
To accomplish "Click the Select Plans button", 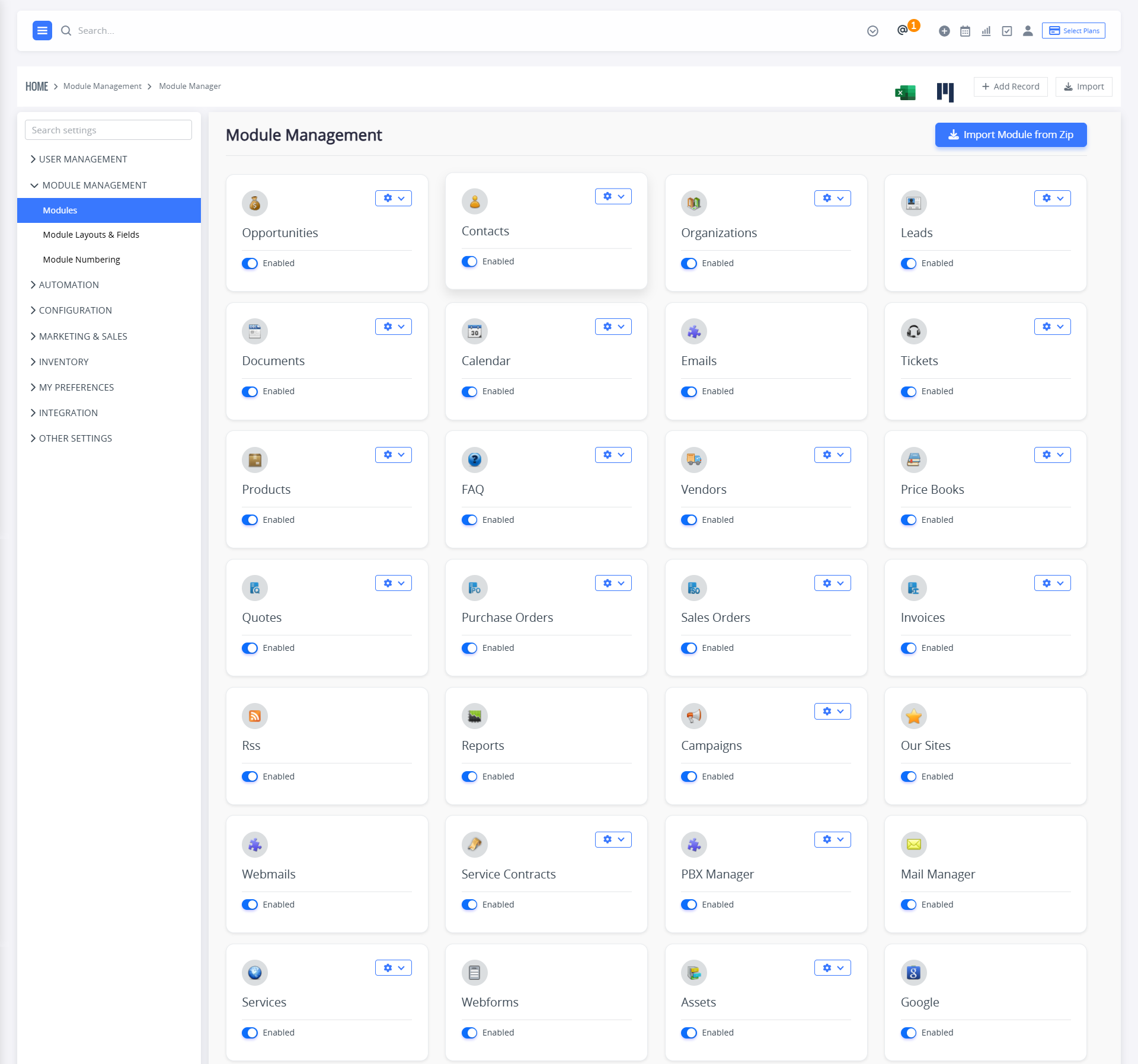I will pyautogui.click(x=1073, y=31).
